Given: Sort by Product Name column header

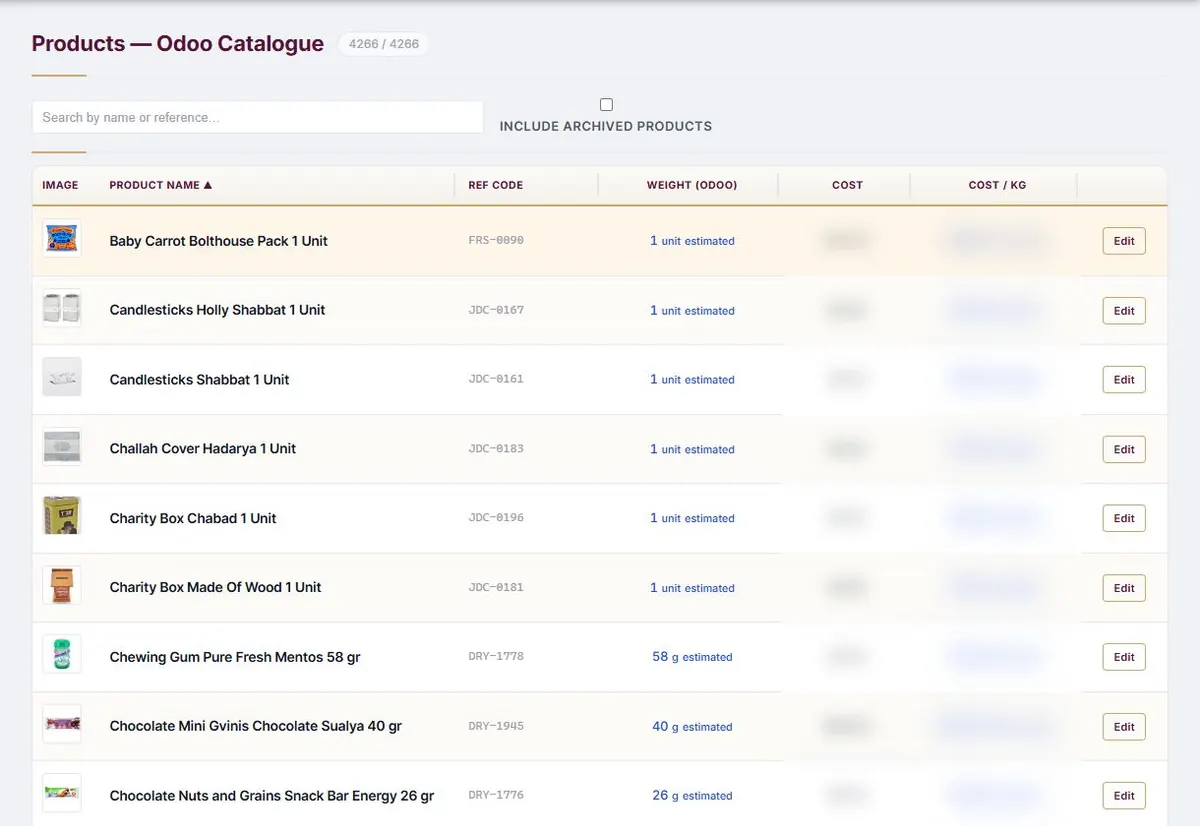Looking at the screenshot, I should click(x=161, y=185).
